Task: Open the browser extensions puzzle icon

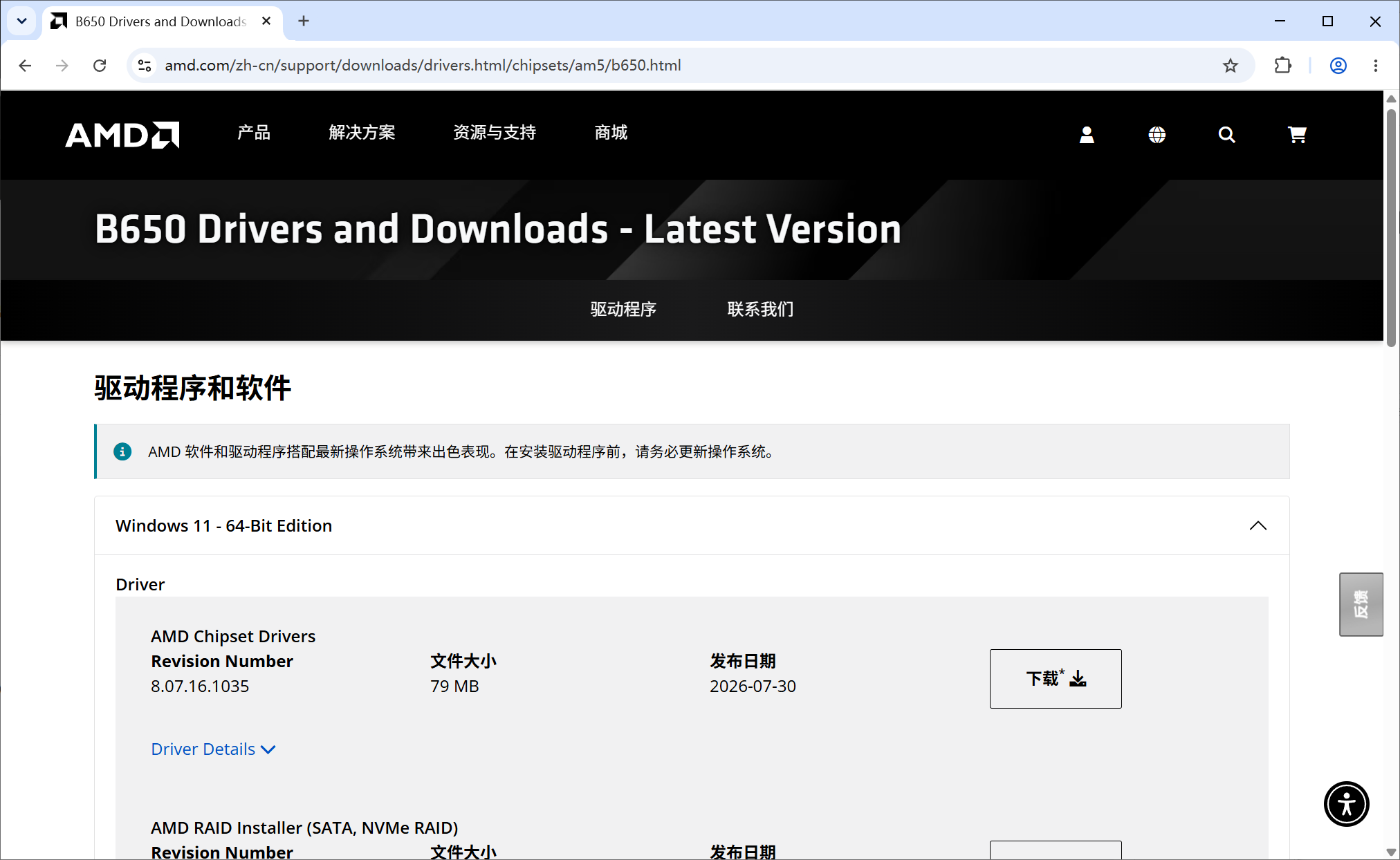Action: (x=1282, y=66)
